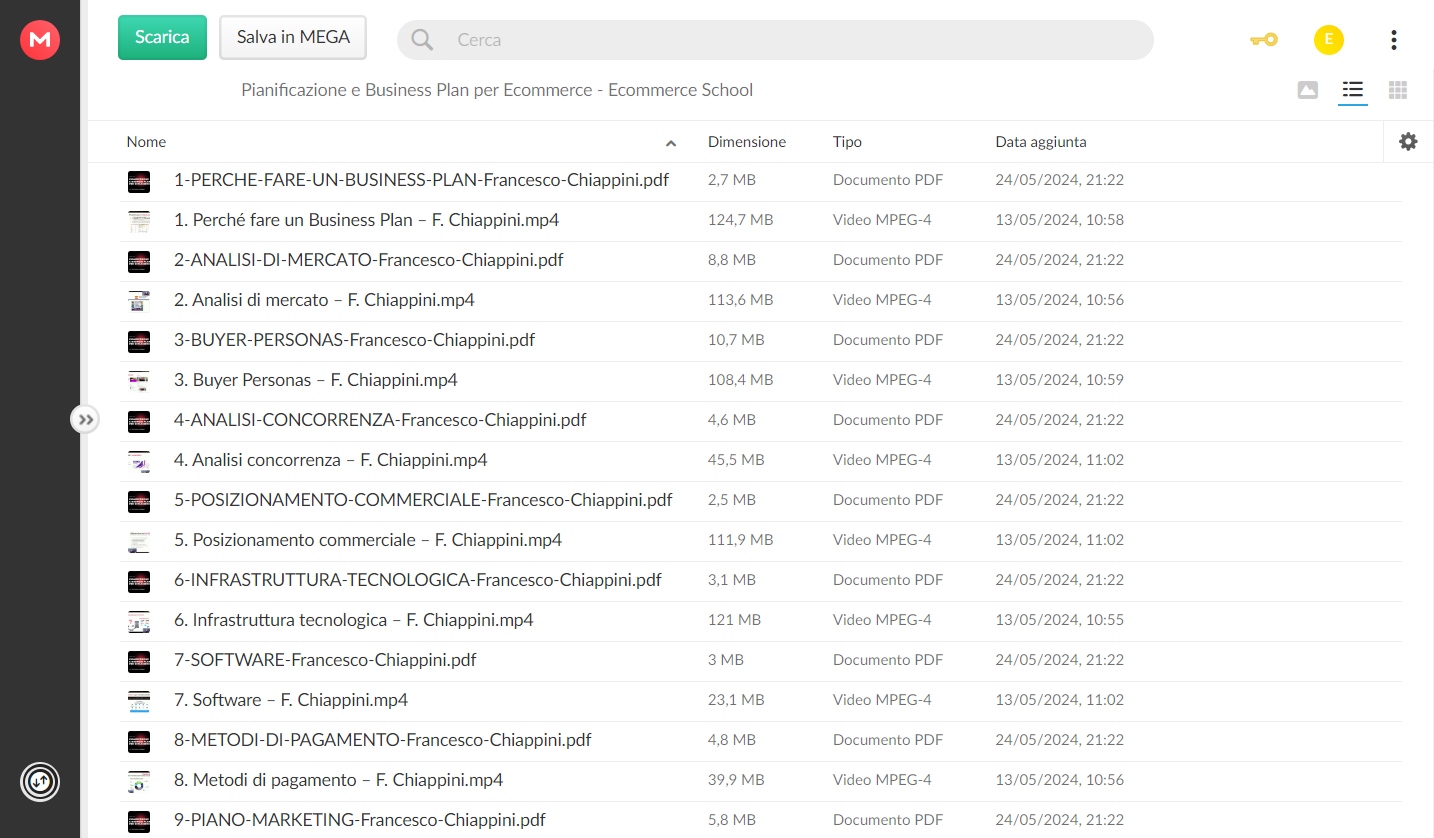Viewport: 1434px width, 838px height.
Task: Open the transfers icon in sidebar
Action: (x=40, y=781)
